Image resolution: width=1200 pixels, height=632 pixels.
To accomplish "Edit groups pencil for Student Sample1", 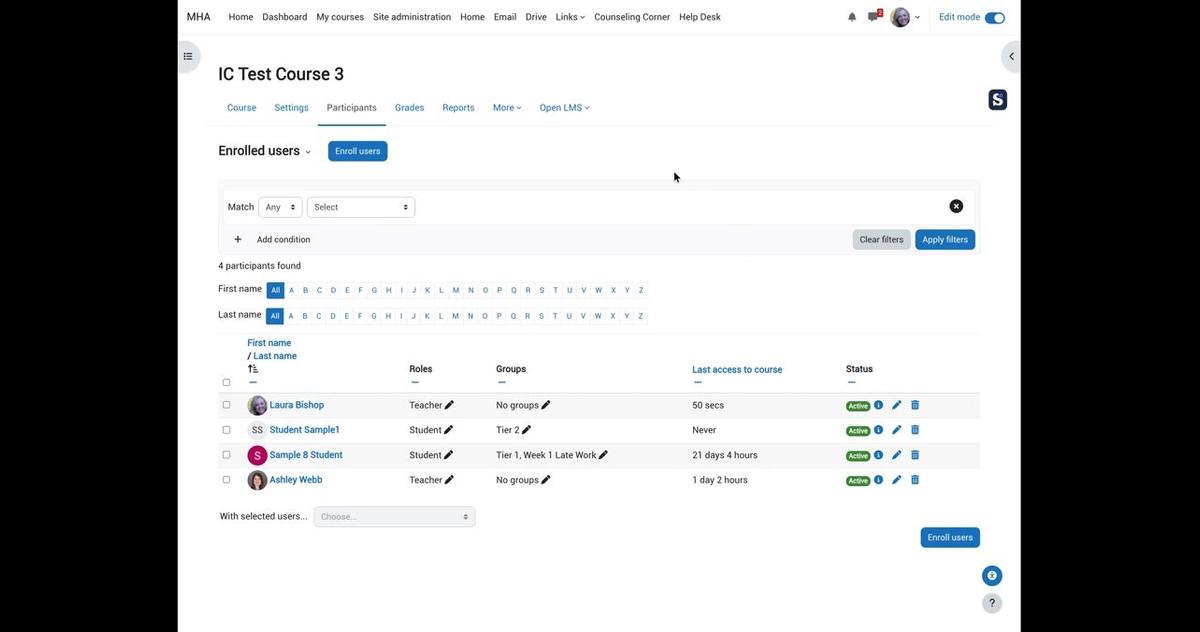I will coord(527,430).
